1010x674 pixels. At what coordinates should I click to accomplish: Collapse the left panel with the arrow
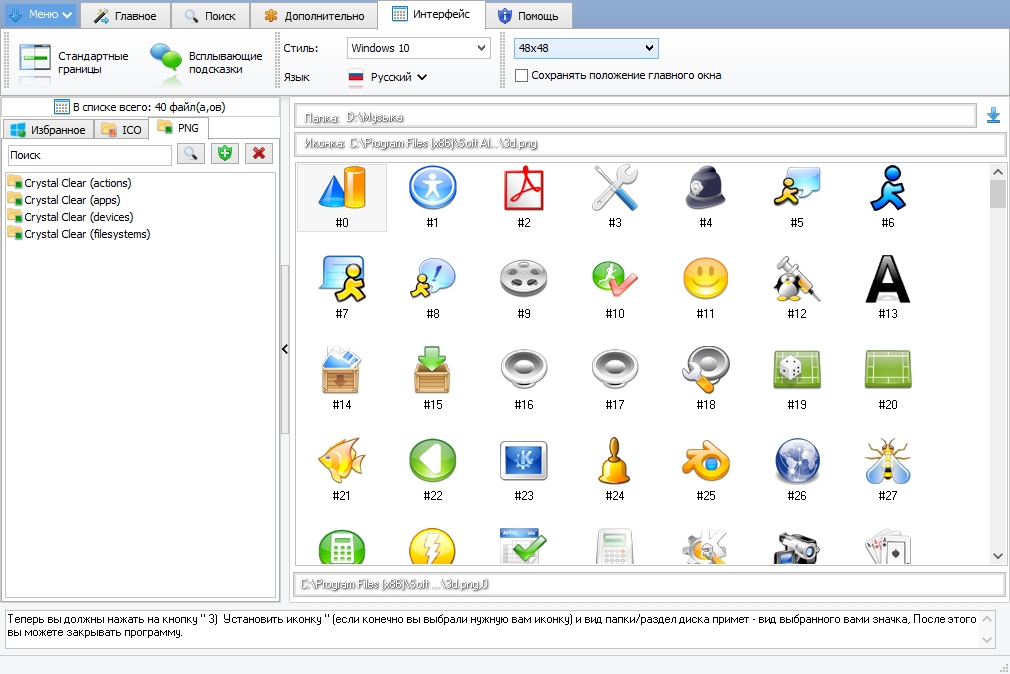click(285, 349)
